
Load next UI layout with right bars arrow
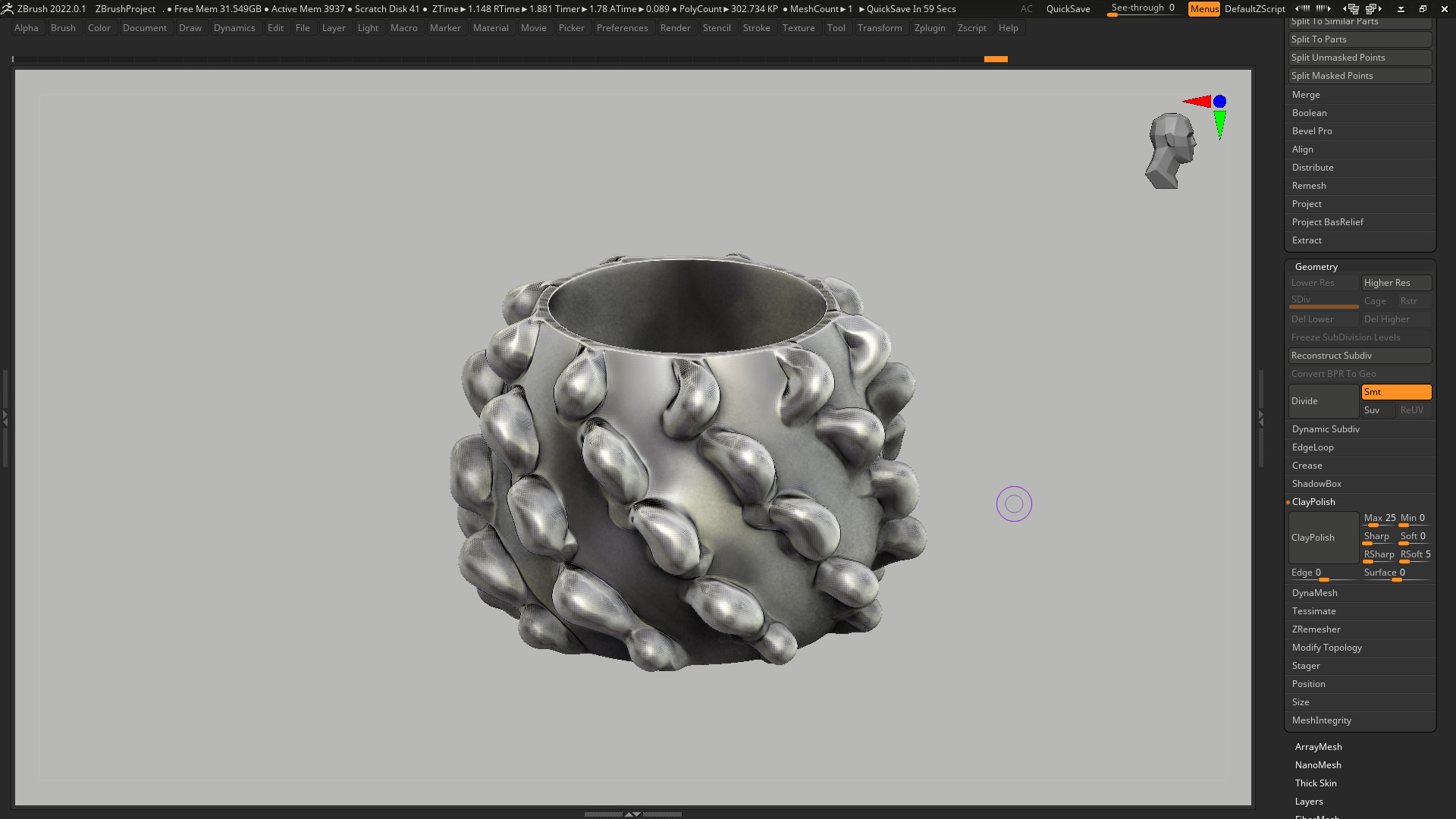pyautogui.click(x=1323, y=9)
